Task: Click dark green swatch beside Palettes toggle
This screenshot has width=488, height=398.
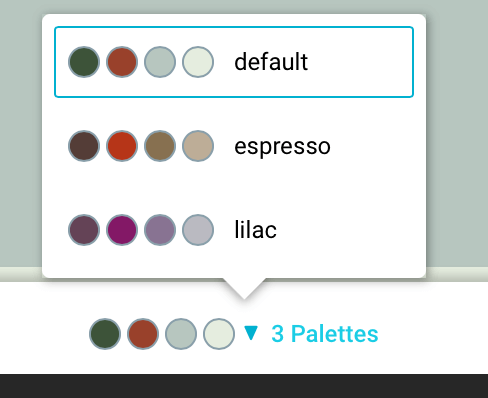Action: (x=105, y=334)
